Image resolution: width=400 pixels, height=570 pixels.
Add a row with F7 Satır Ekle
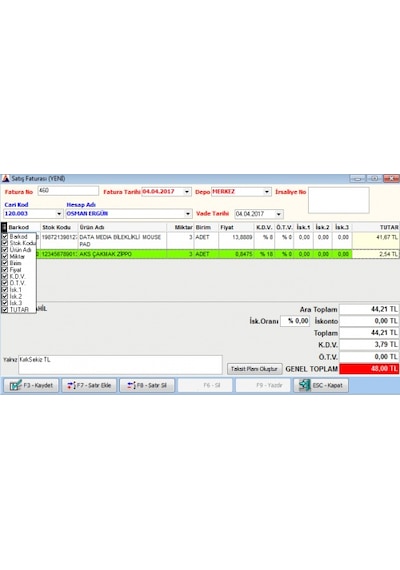89,385
